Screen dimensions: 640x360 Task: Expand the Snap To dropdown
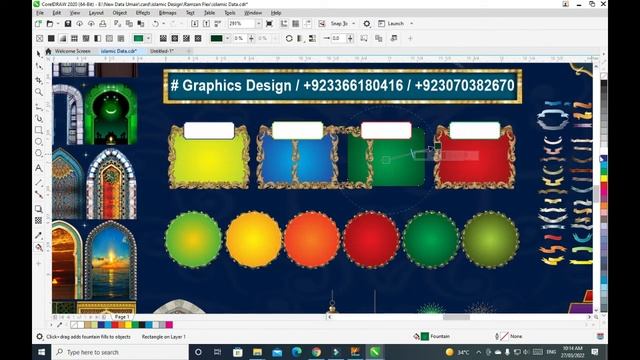[353, 24]
